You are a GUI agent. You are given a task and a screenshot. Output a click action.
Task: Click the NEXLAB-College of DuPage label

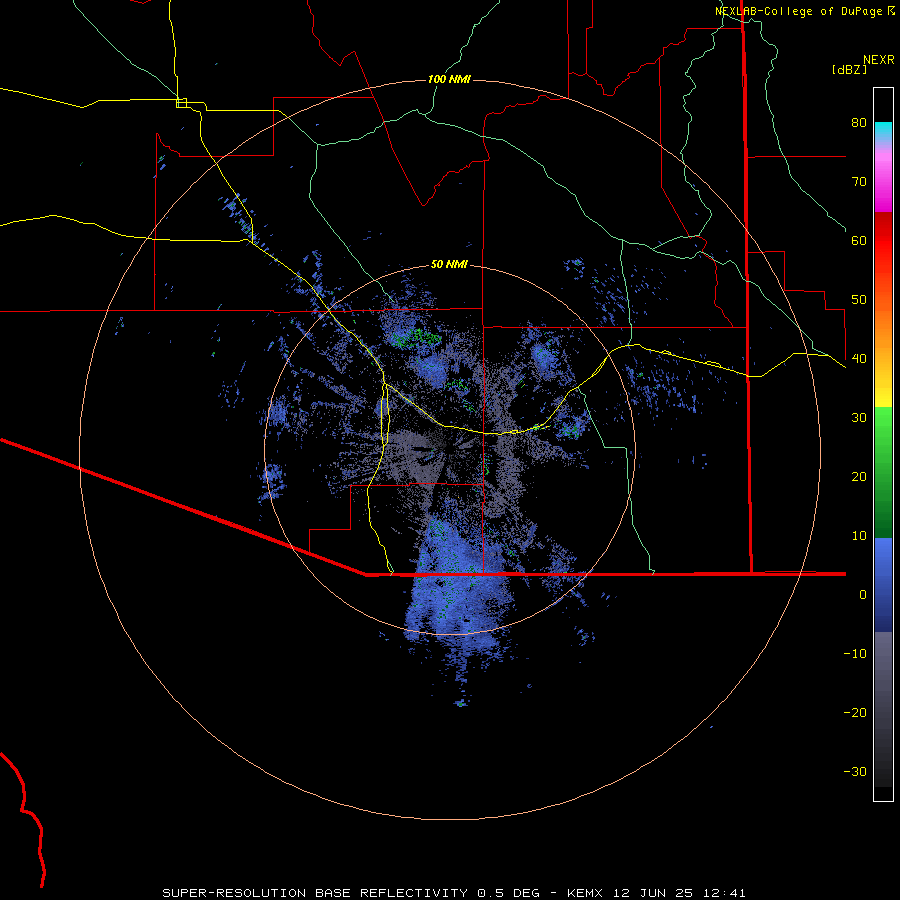coord(798,11)
